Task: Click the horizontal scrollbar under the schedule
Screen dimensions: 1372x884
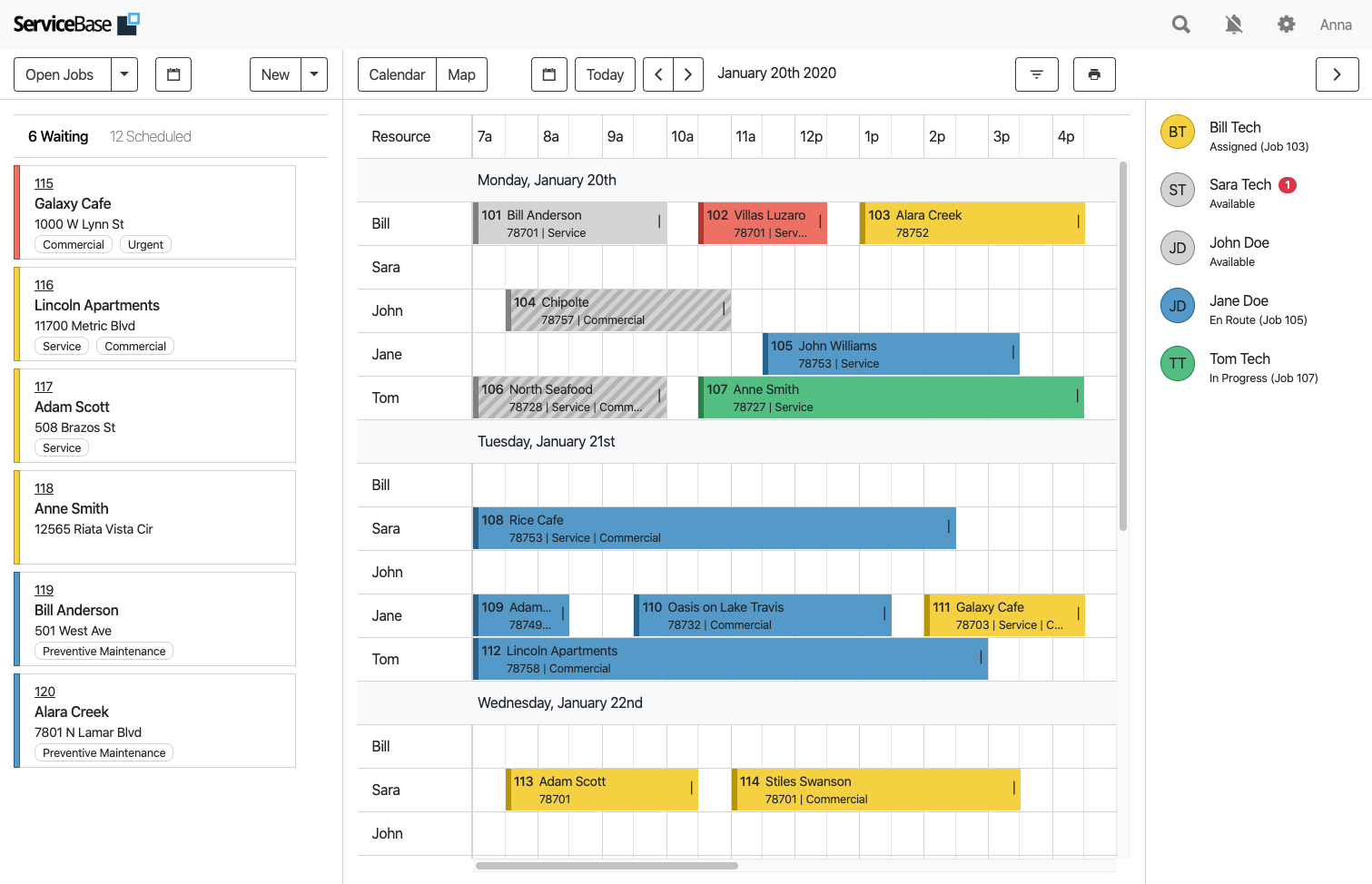Action: [x=607, y=866]
